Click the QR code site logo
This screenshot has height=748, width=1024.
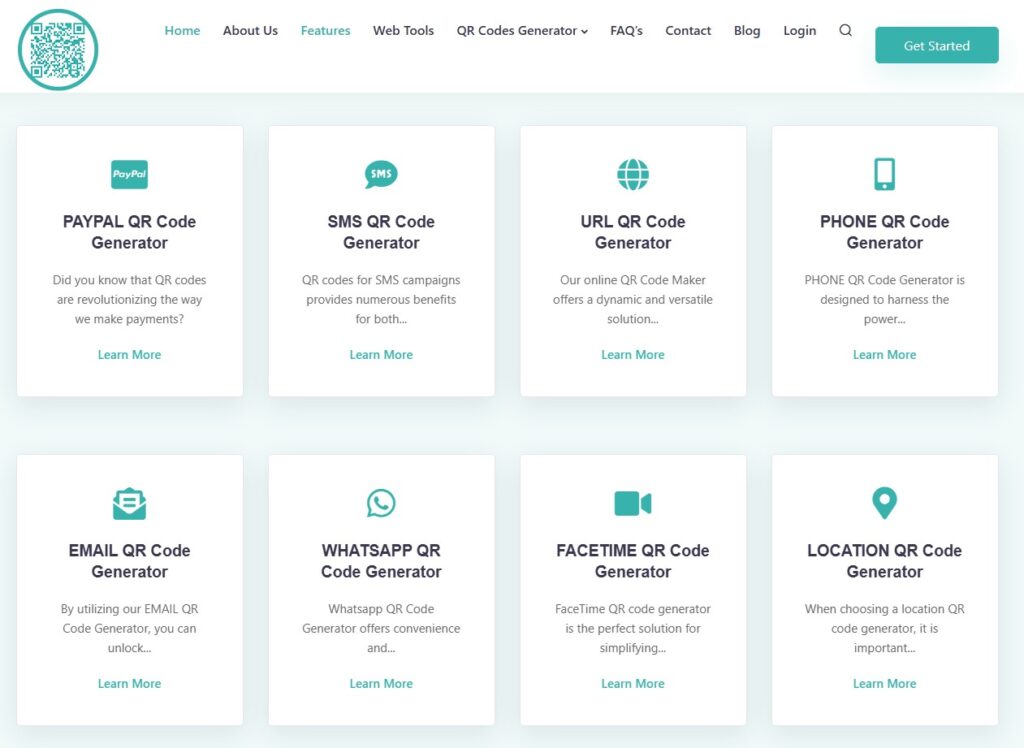58,50
